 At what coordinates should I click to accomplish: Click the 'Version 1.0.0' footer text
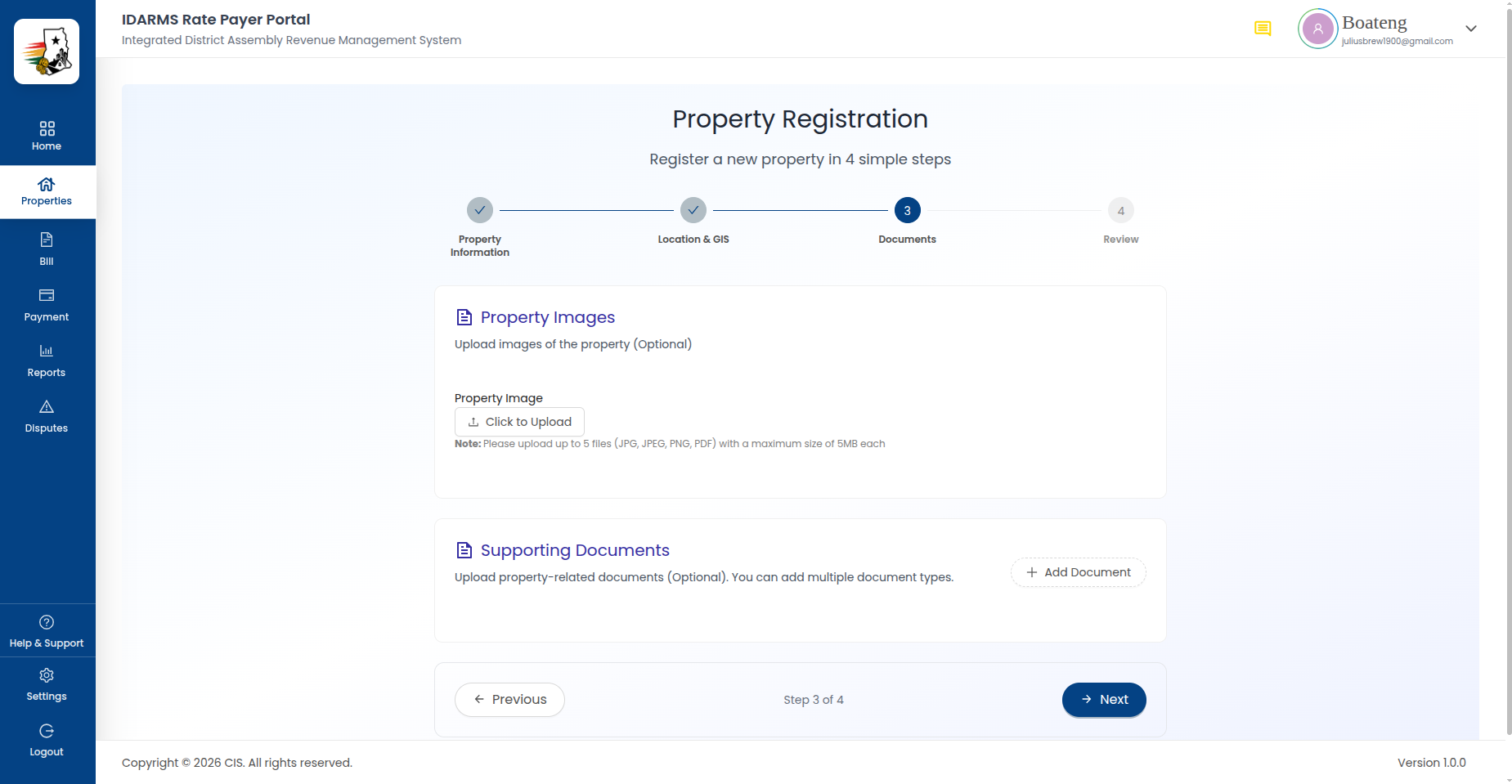(1432, 763)
